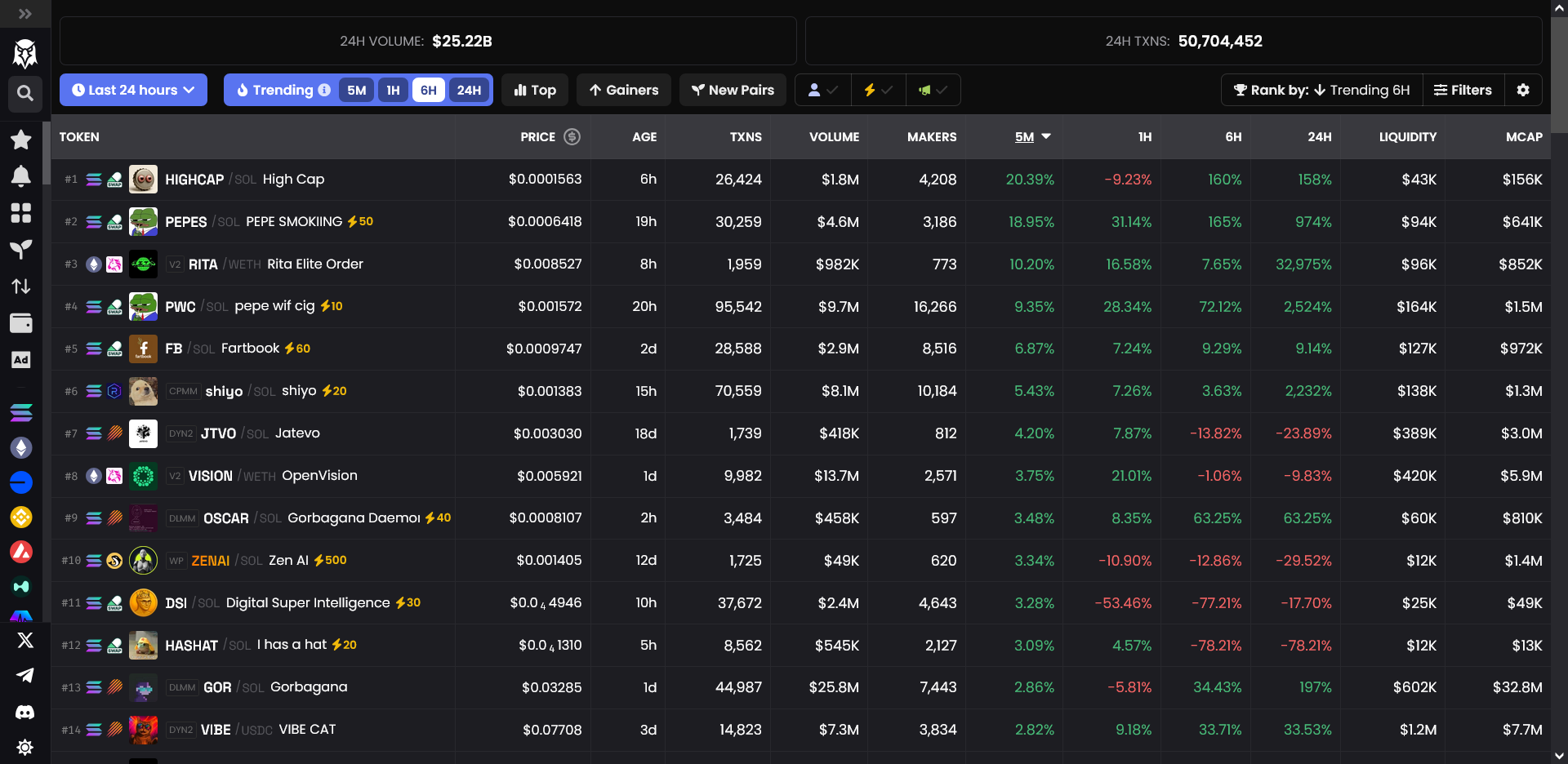Select the new pairs seedling icon
The image size is (1568, 764).
coord(21,250)
